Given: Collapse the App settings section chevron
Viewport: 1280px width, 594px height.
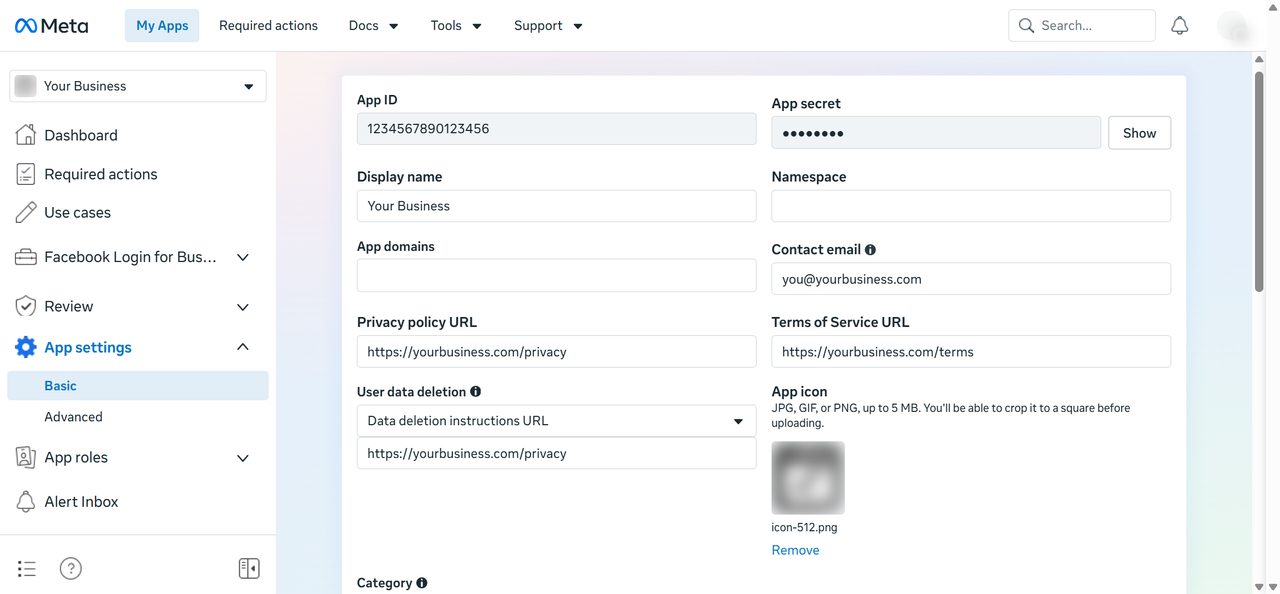Looking at the screenshot, I should click(242, 347).
